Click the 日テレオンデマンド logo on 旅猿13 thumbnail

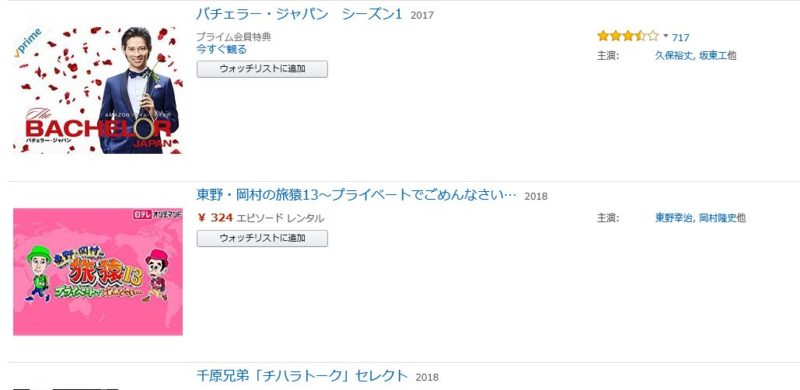(157, 215)
